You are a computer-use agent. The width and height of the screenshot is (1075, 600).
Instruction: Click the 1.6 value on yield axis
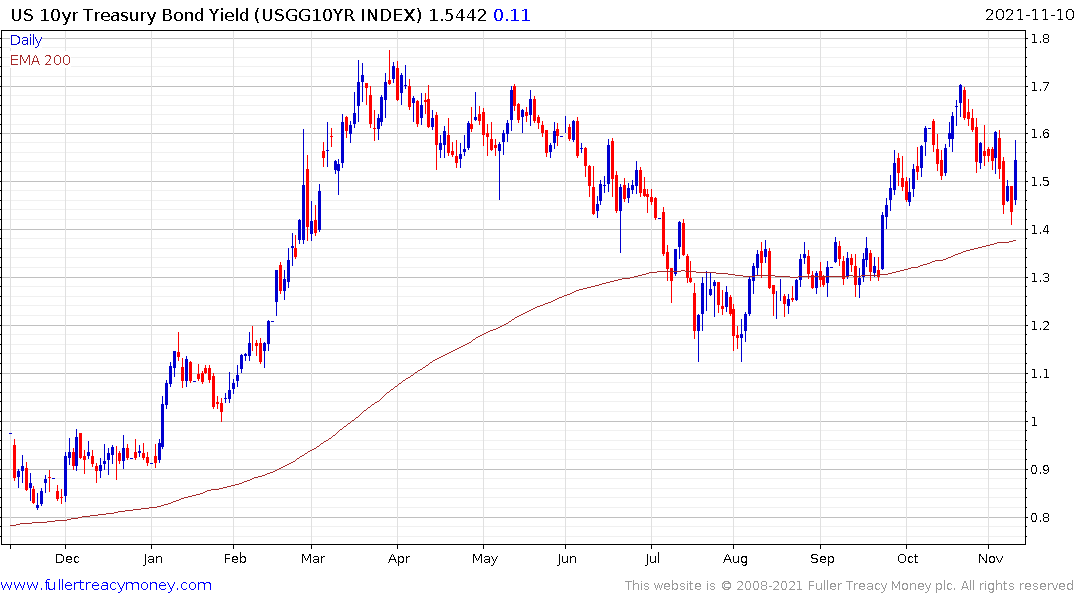coord(1040,134)
